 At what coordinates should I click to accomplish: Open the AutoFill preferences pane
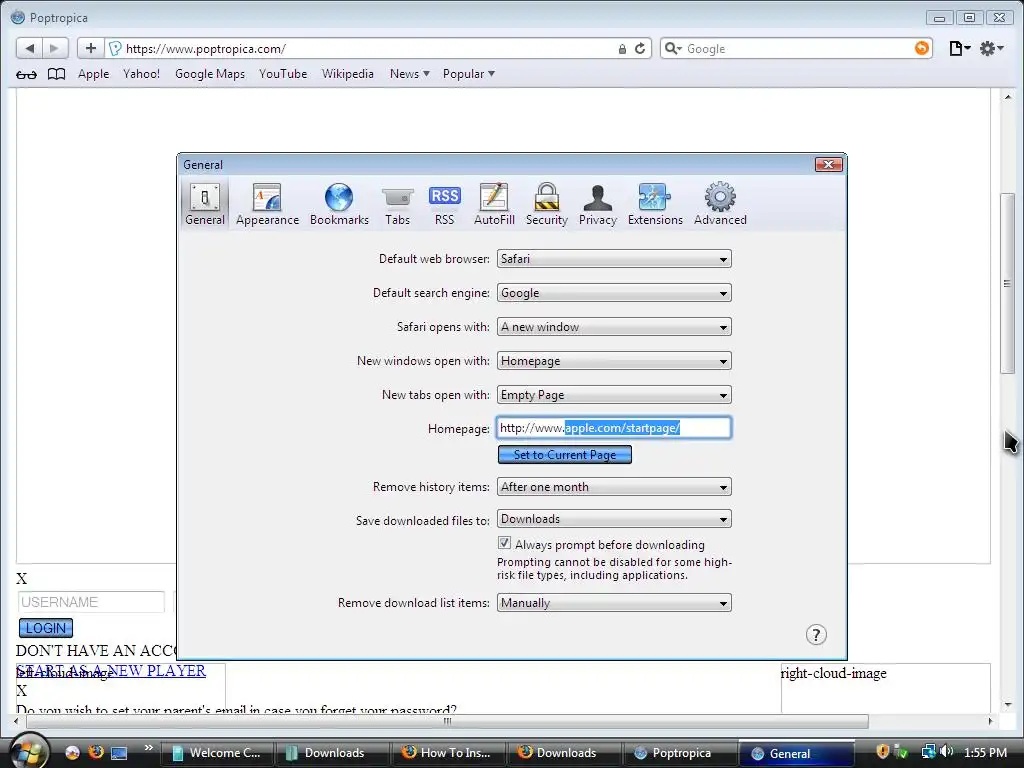(494, 204)
